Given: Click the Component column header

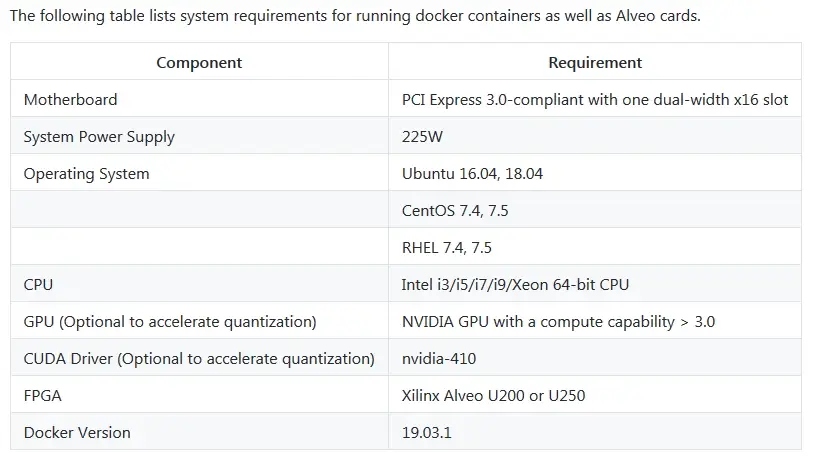Looking at the screenshot, I should pos(199,62).
